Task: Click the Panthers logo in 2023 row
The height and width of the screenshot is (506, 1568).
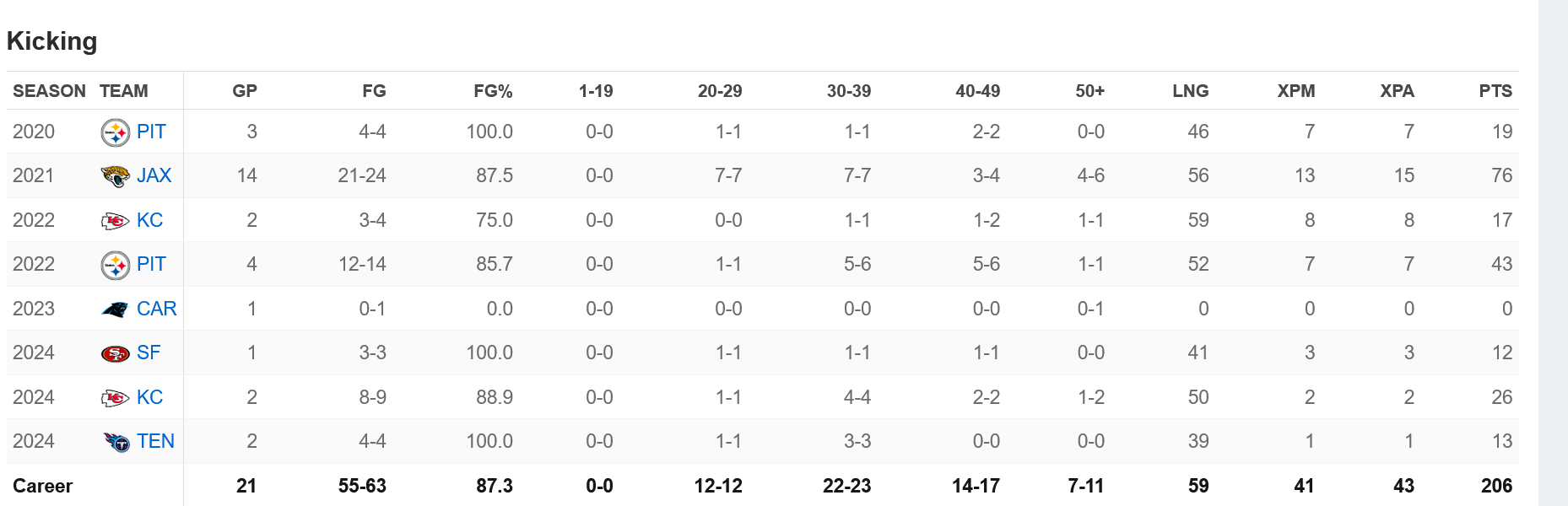Action: (x=115, y=310)
